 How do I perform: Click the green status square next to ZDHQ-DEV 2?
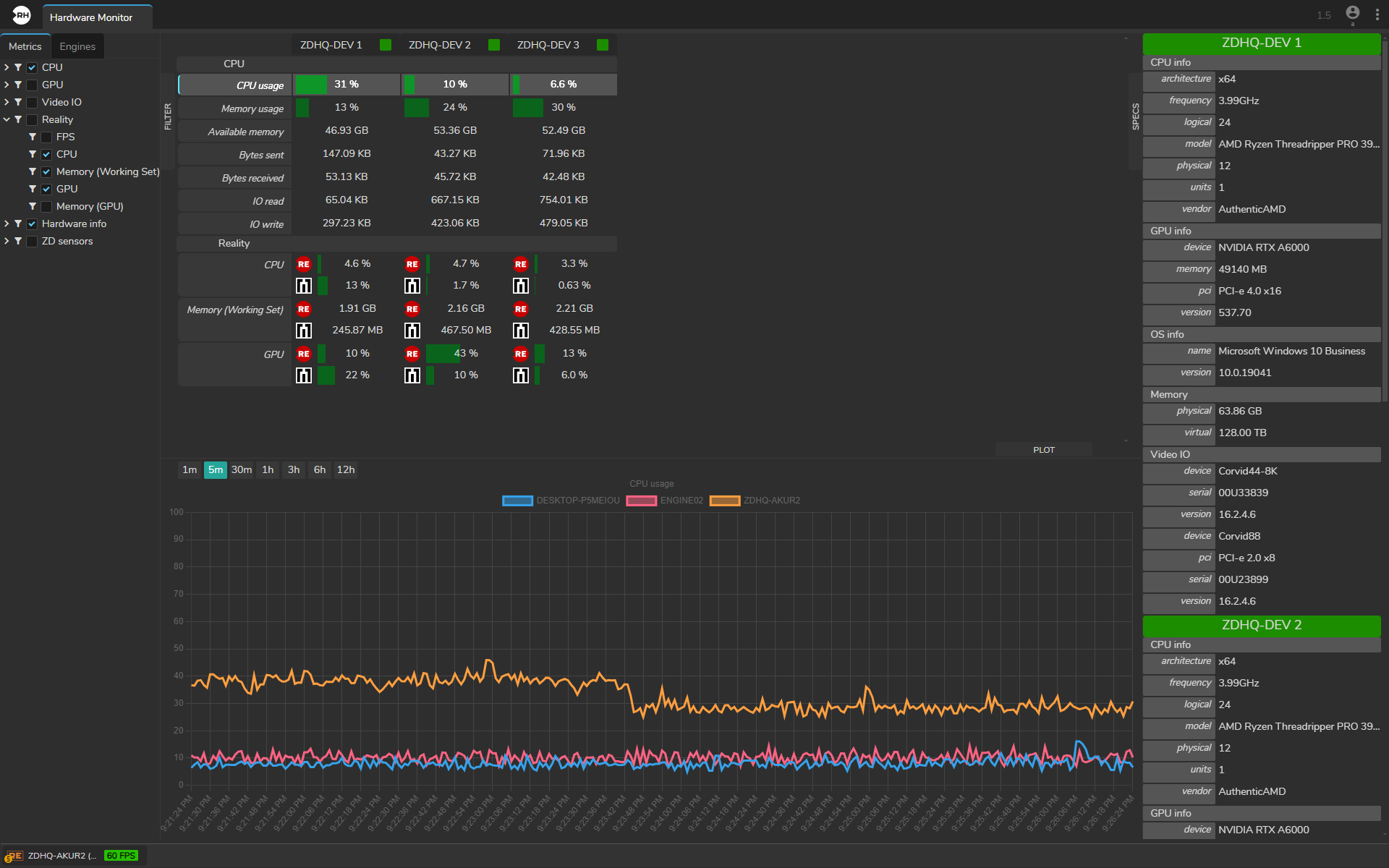click(x=494, y=45)
